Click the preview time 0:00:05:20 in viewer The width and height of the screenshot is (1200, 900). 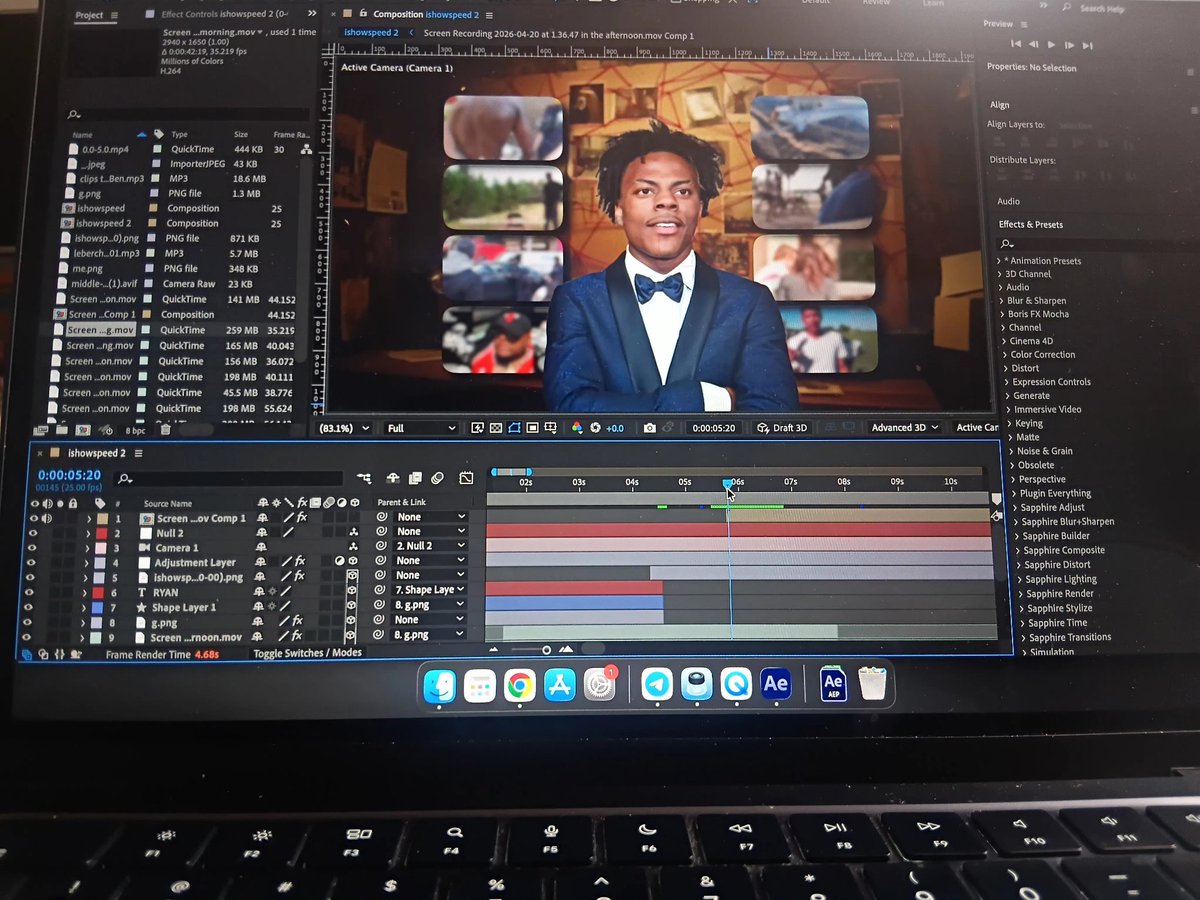point(713,428)
